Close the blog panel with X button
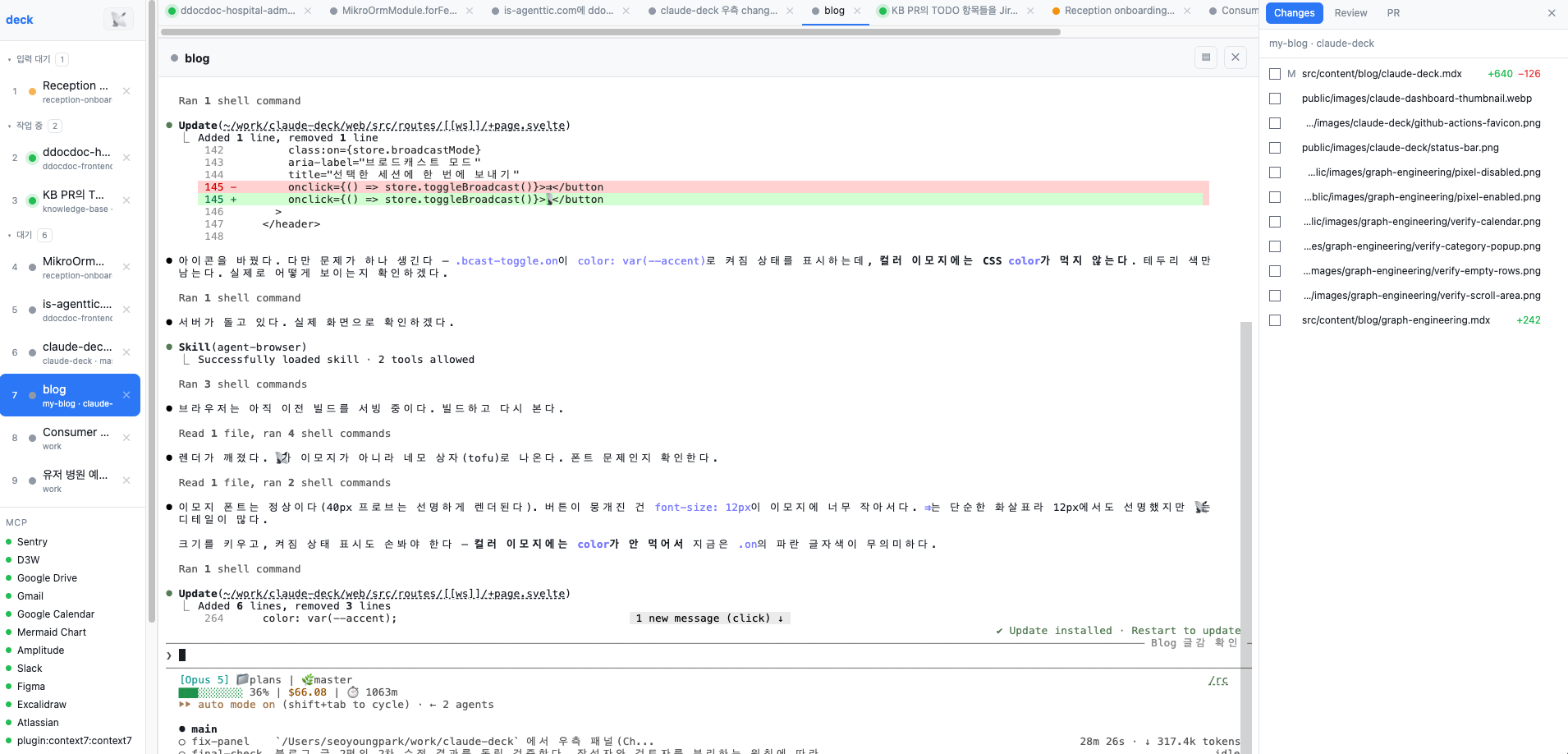This screenshot has width=1568, height=754. (x=1236, y=57)
